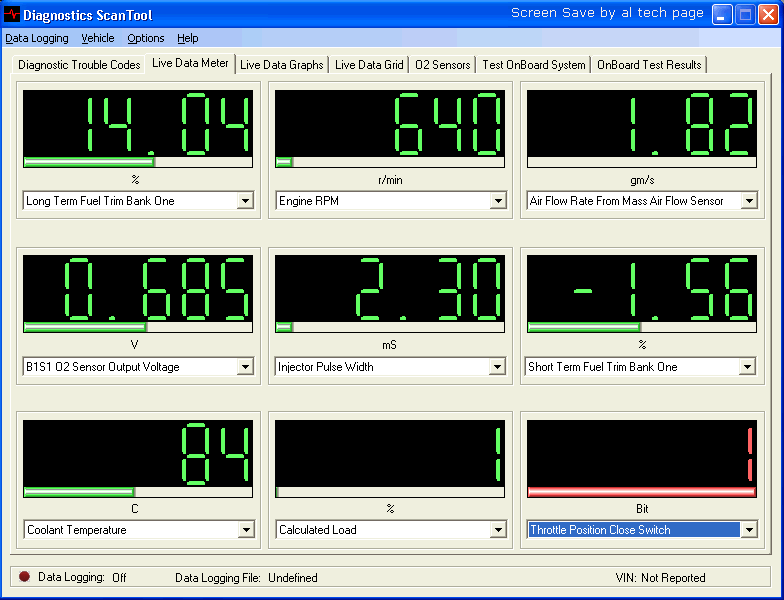Open the Vehicle menu
This screenshot has height=600, width=784.
coord(98,38)
